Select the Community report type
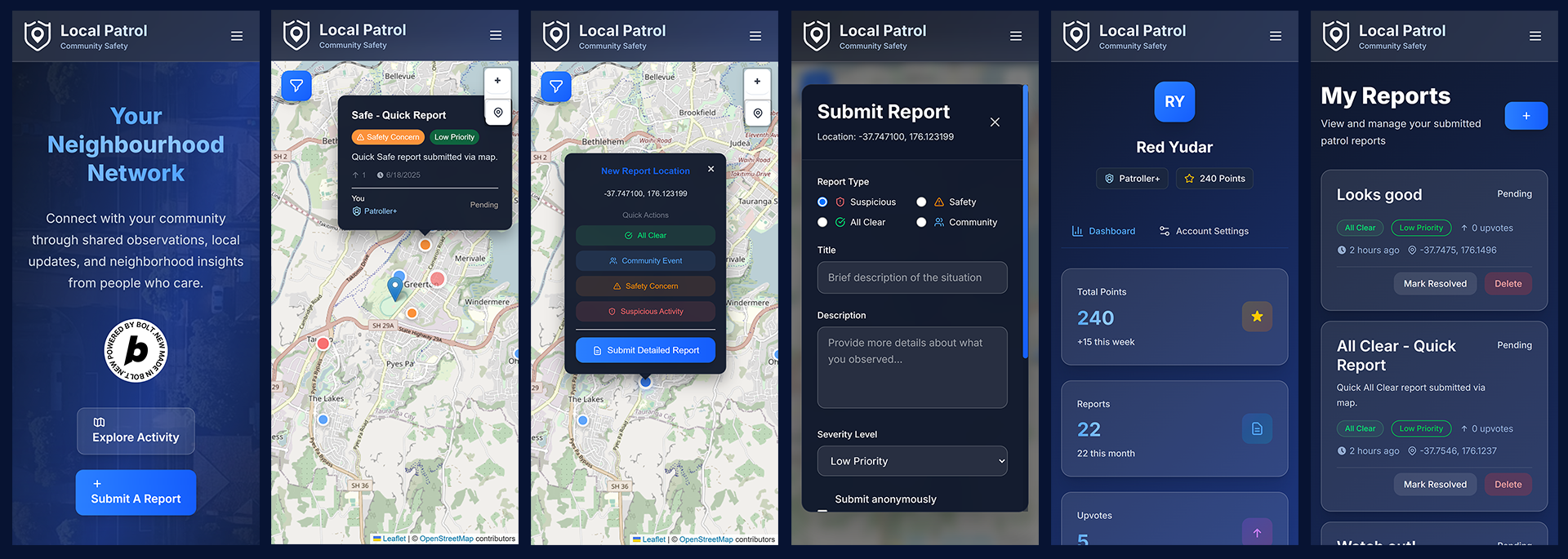1568x559 pixels. [921, 222]
